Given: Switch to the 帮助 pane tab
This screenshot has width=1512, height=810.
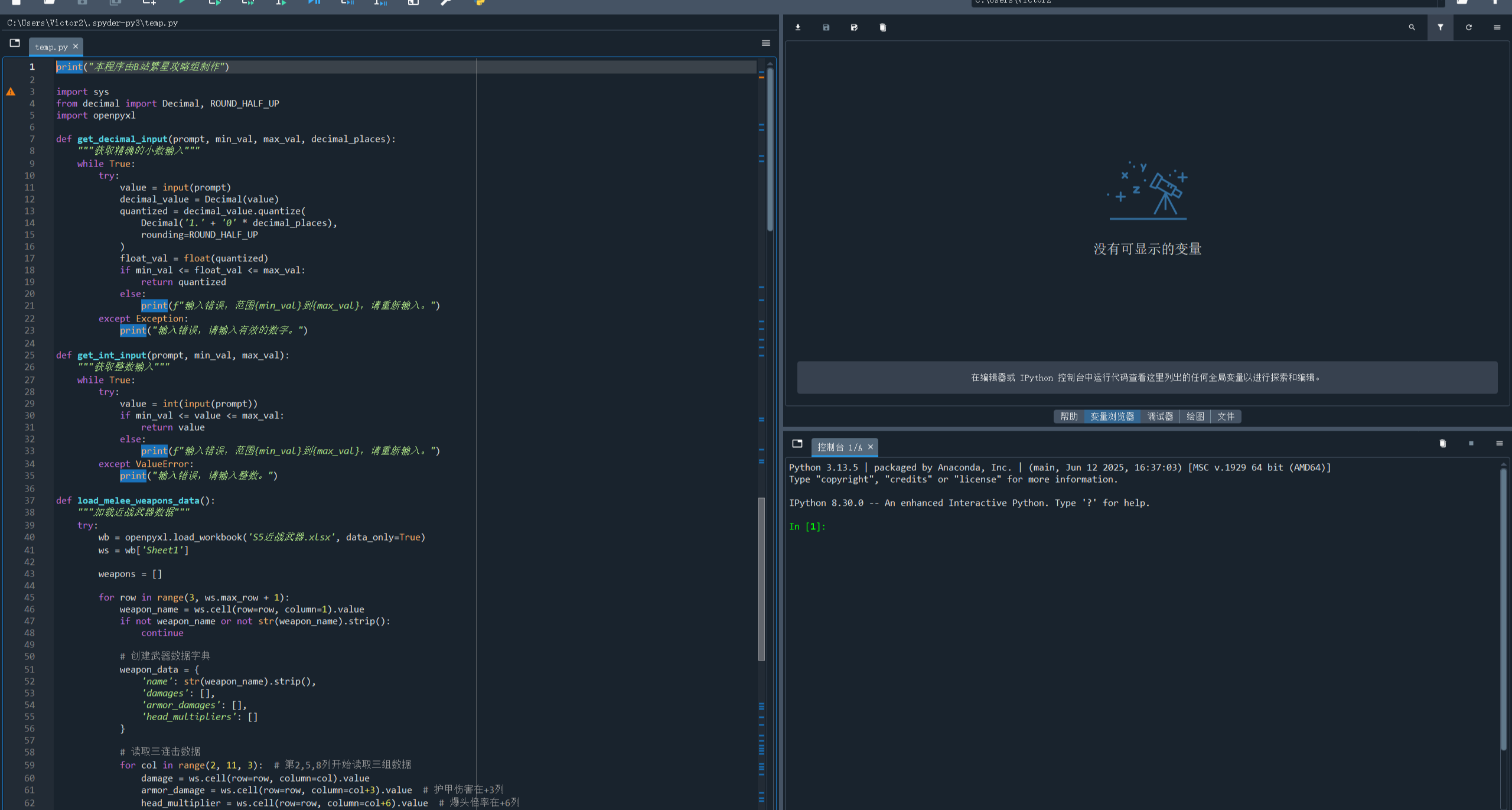Looking at the screenshot, I should click(1068, 417).
